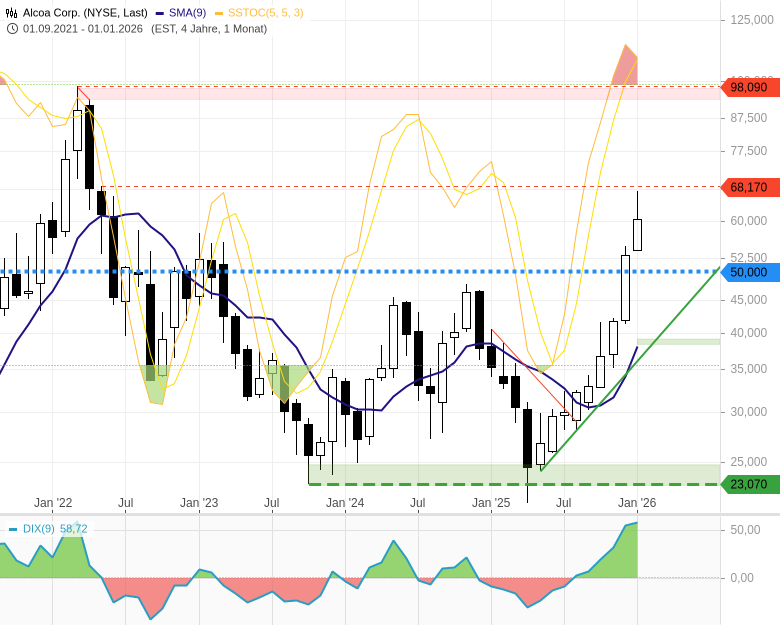Click the 125,000 price axis label
The width and height of the screenshot is (780, 625).
click(752, 19)
